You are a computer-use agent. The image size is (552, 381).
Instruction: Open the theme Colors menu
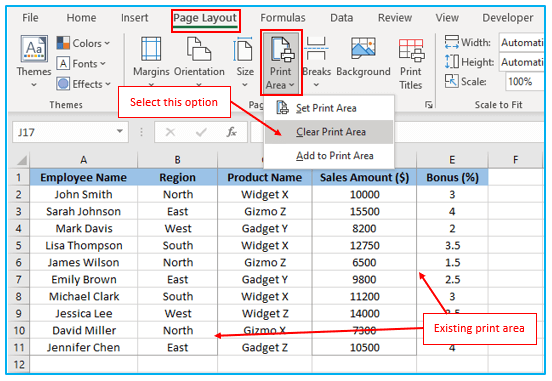pyautogui.click(x=83, y=43)
